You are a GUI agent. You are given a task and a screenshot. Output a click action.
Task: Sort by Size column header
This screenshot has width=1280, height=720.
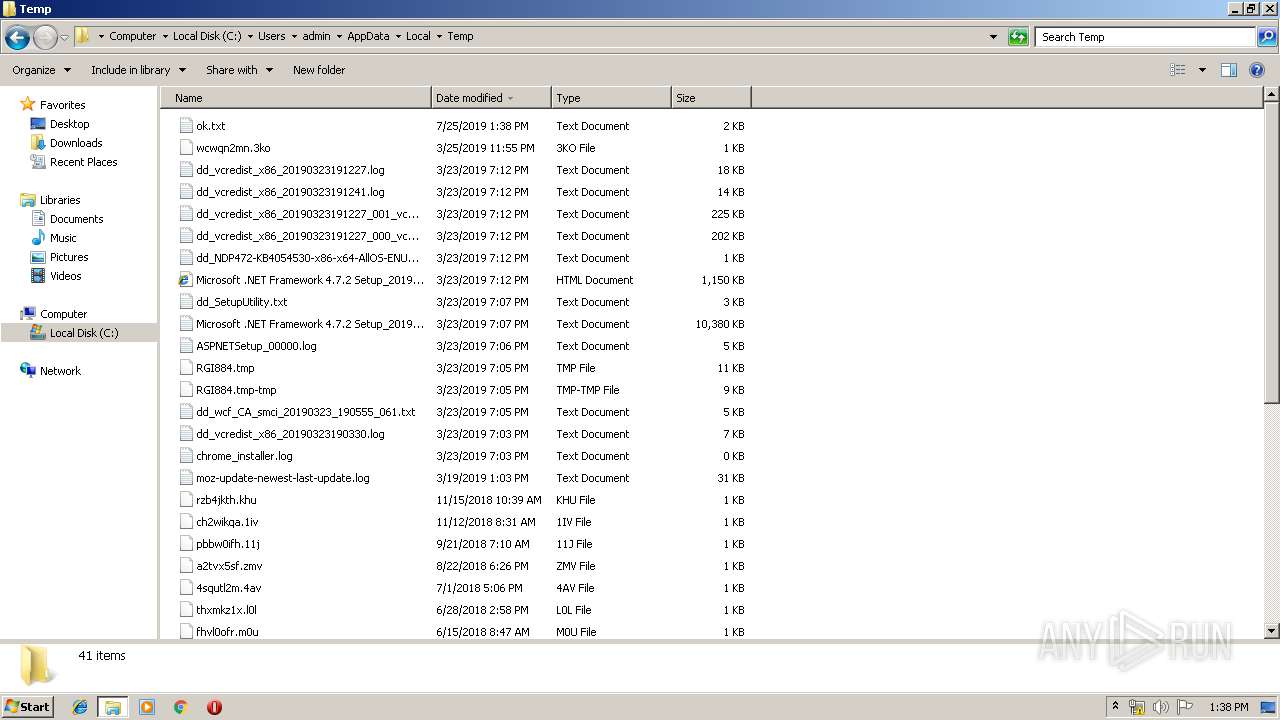711,98
